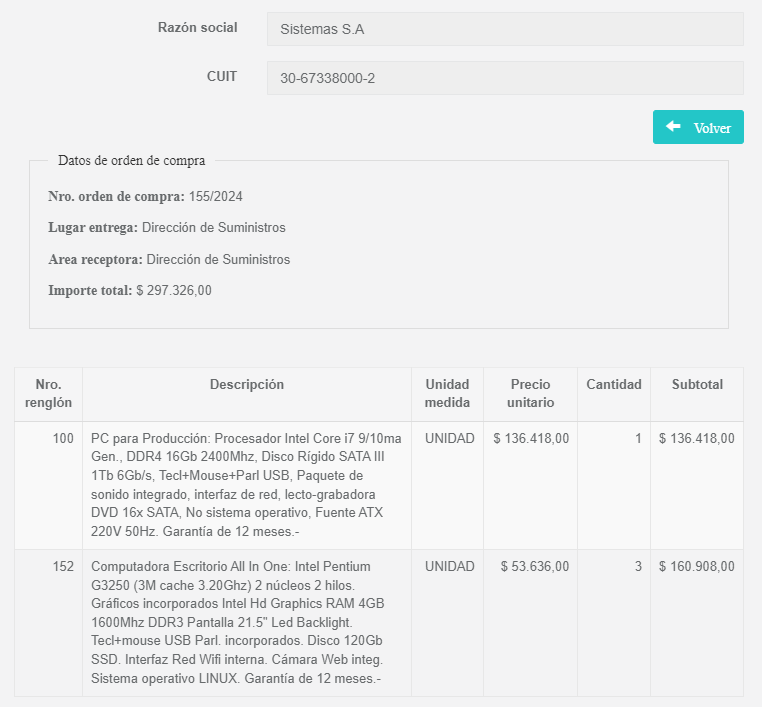
Task: Click the Precio unitario column header
Action: coord(530,394)
